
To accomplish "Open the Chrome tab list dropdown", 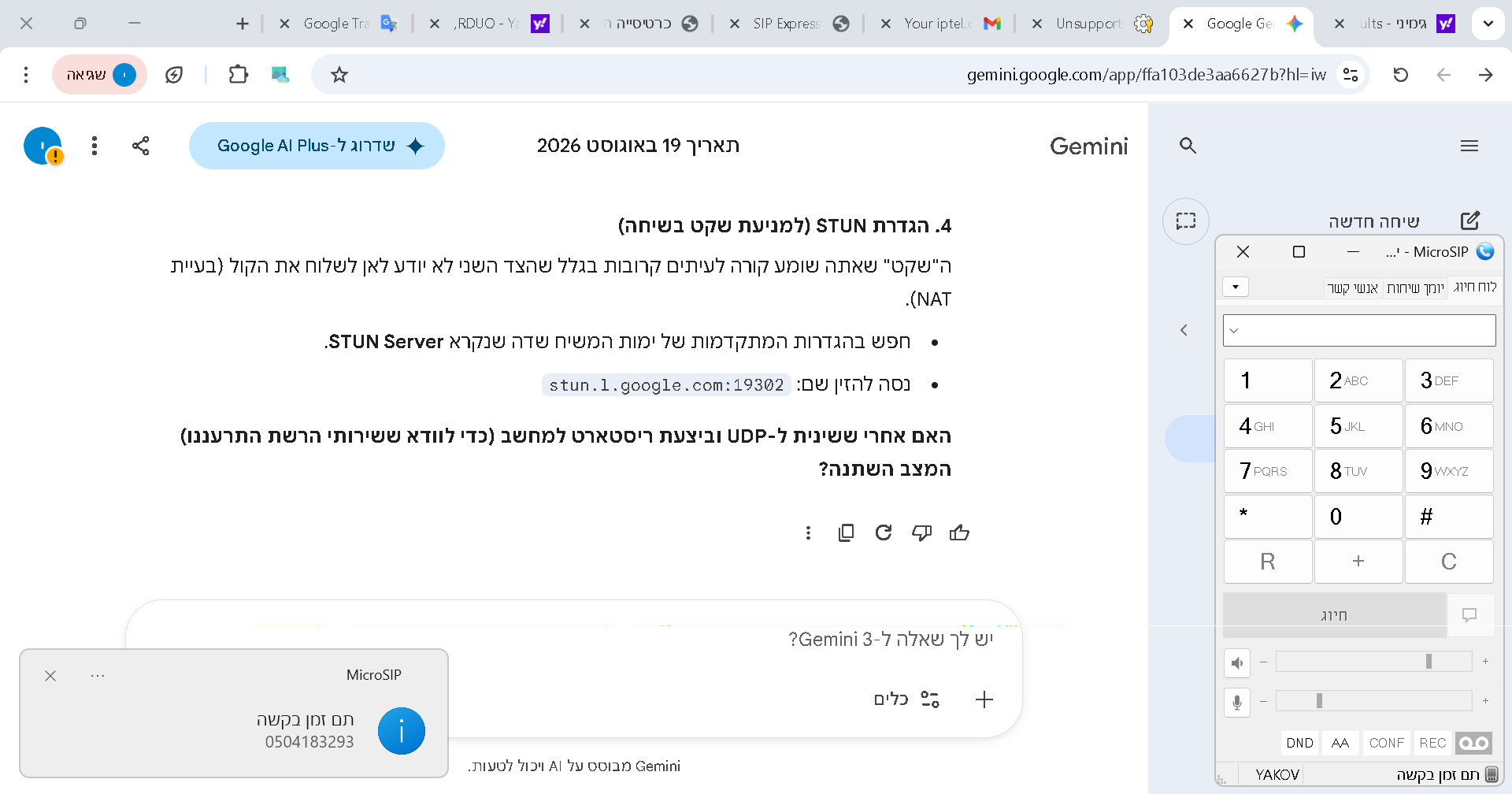I will click(1488, 24).
